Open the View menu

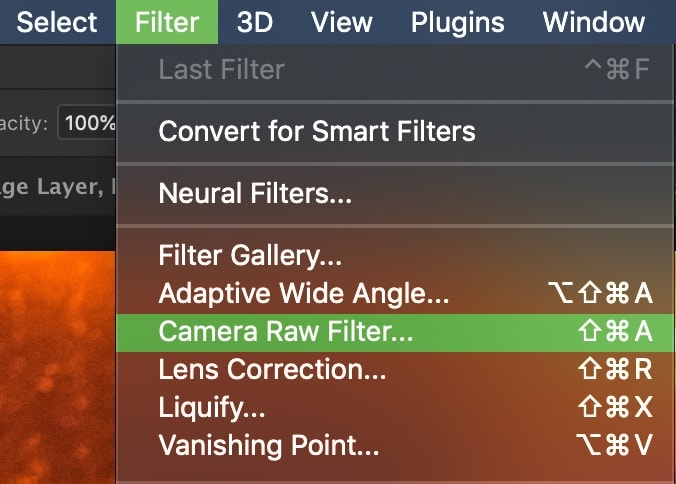pos(341,22)
